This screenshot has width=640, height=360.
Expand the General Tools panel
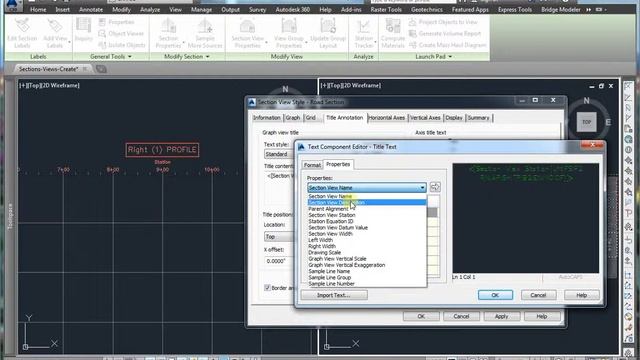(x=111, y=57)
